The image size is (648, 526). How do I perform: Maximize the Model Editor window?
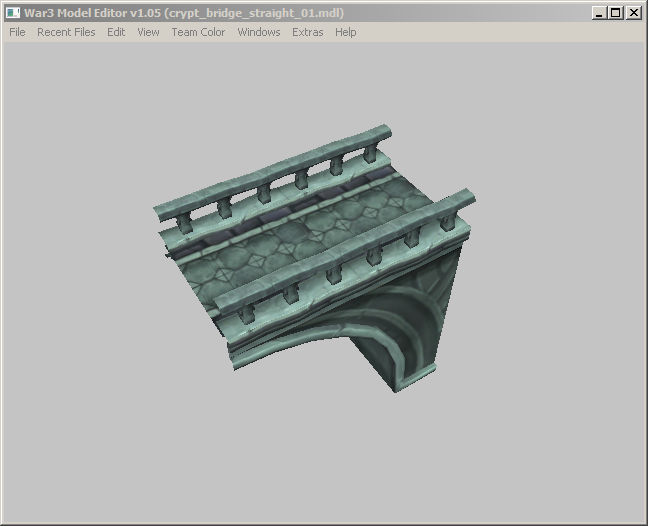pos(615,13)
